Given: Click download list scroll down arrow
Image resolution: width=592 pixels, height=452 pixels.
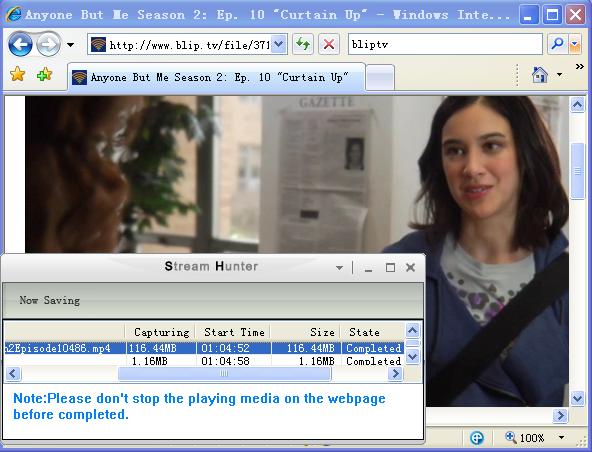Looking at the screenshot, I should pos(413,356).
